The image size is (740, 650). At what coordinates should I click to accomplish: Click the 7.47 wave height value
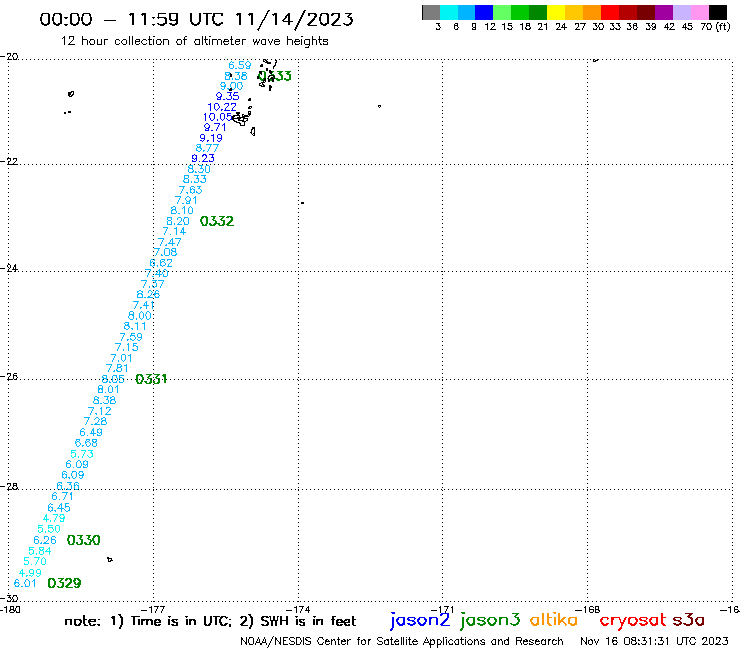[x=169, y=242]
